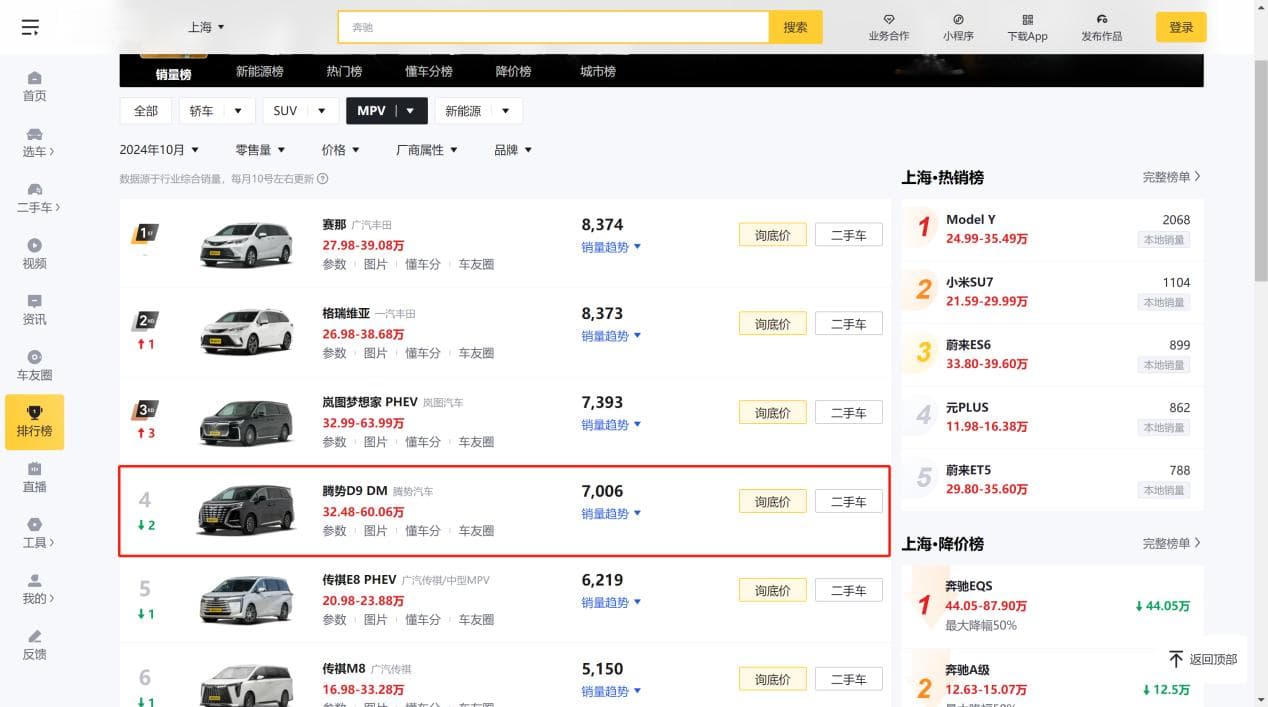Click the 登录 login button
The width and height of the screenshot is (1268, 707).
click(x=1181, y=27)
